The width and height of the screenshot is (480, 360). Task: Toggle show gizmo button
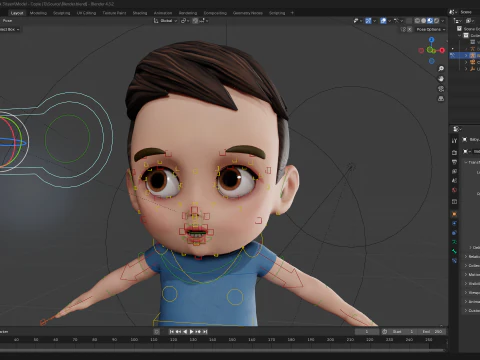coord(368,21)
